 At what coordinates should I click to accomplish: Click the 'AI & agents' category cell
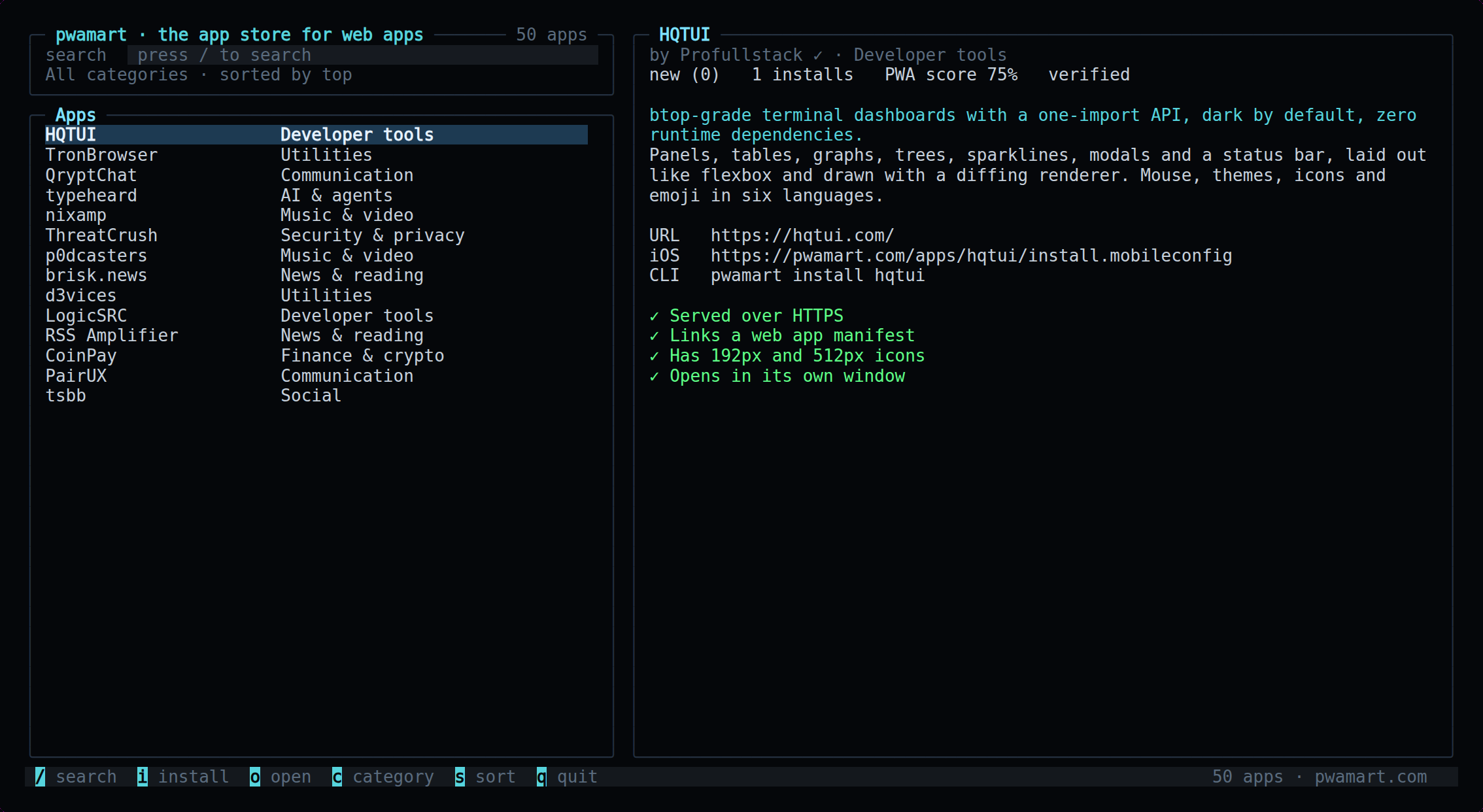pos(337,195)
